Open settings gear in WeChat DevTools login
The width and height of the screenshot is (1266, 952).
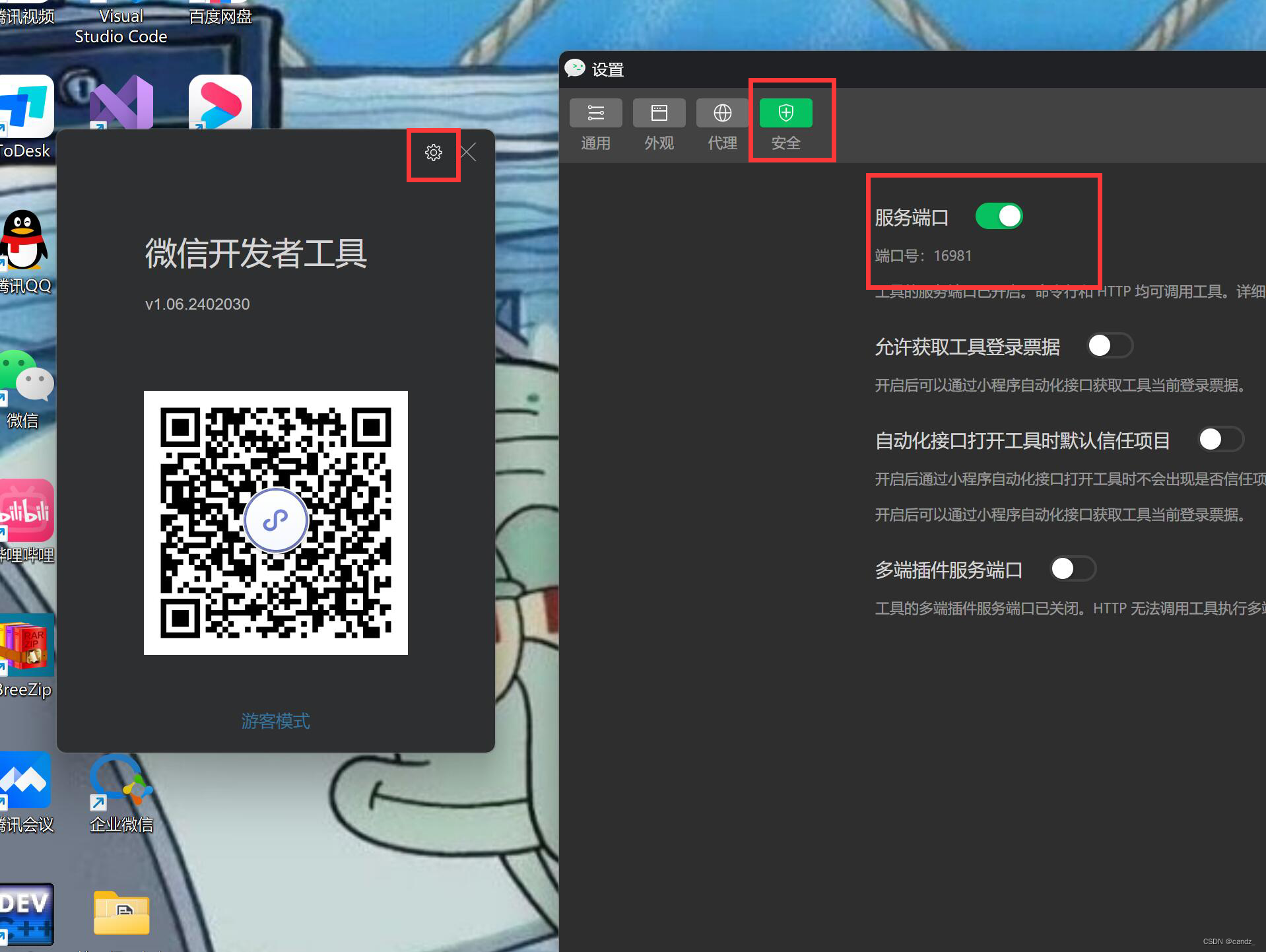[x=434, y=153]
